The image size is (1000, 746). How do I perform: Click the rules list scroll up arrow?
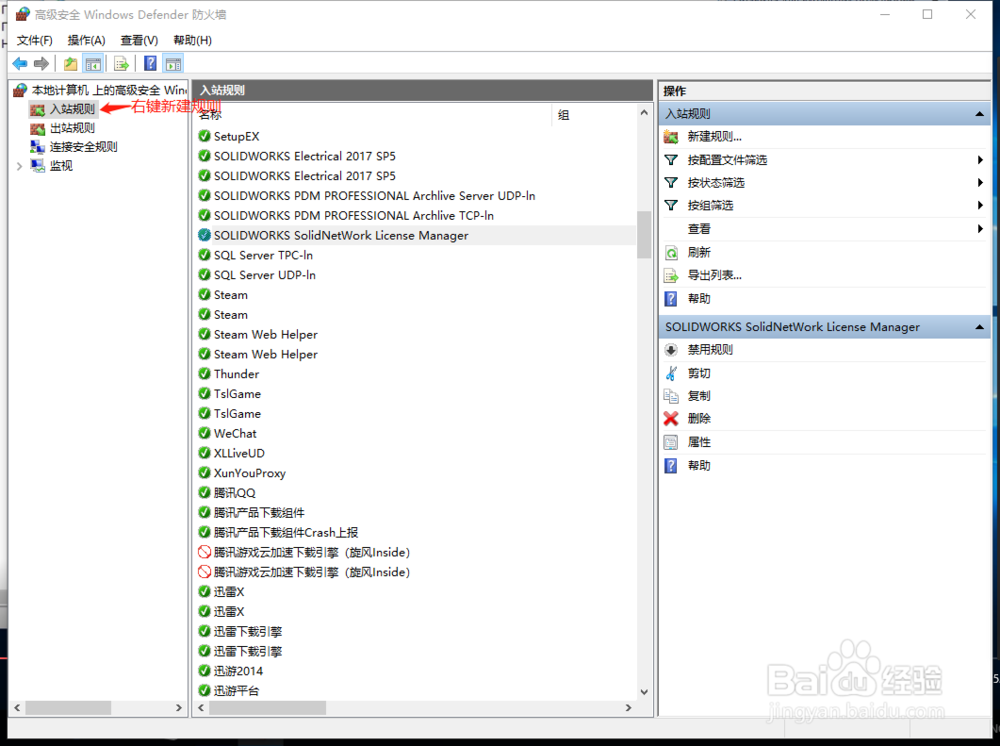pyautogui.click(x=643, y=113)
